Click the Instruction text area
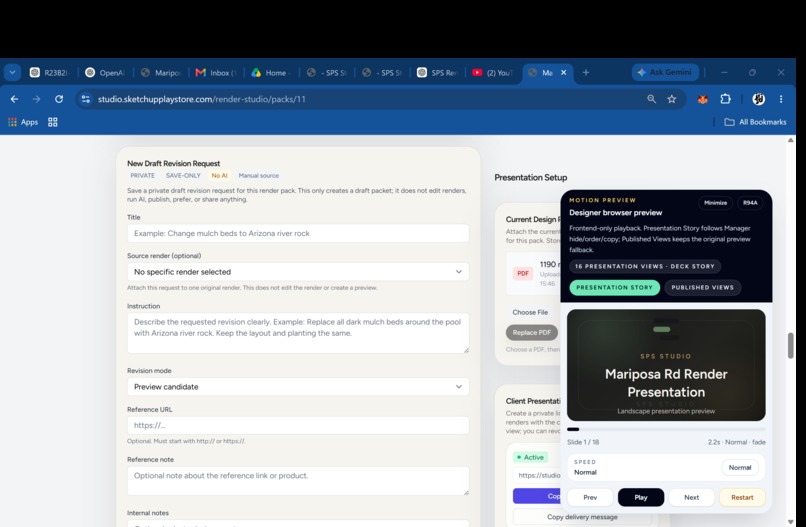This screenshot has width=806, height=527. pyautogui.click(x=298, y=333)
